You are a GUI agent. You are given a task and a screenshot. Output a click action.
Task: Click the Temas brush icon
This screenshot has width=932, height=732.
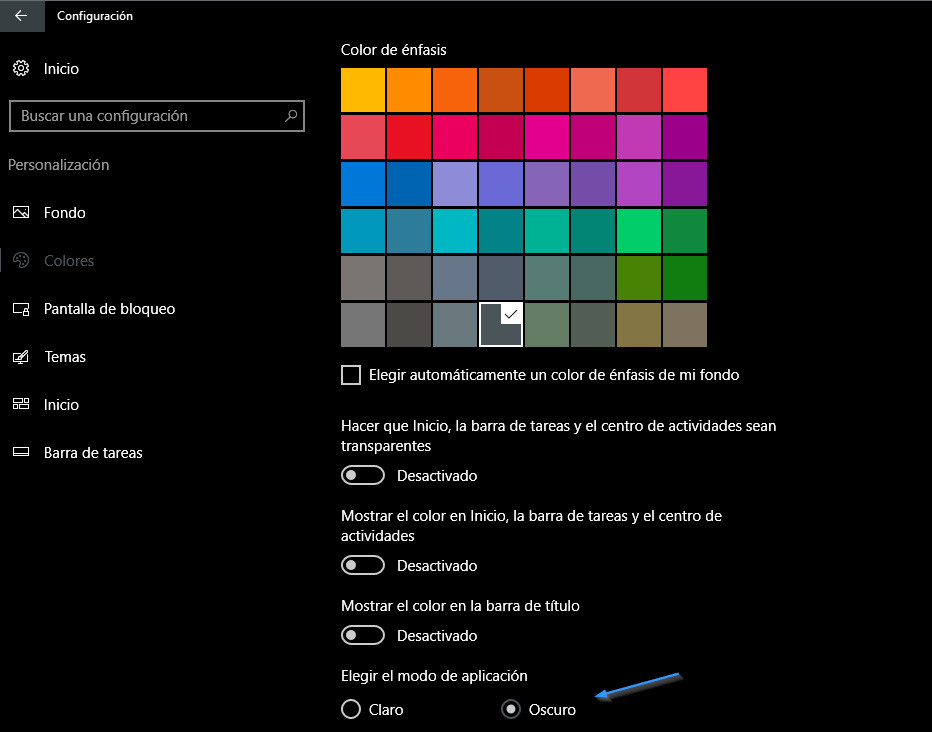21,356
